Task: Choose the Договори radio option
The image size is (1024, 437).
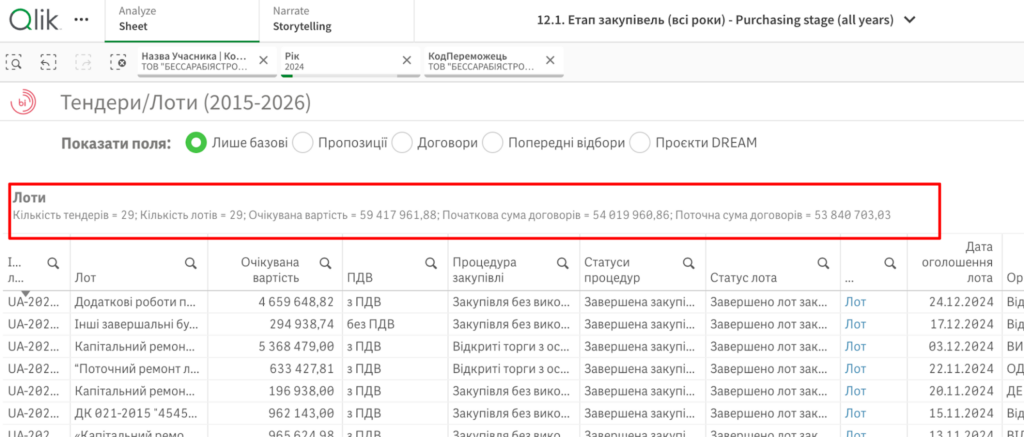Action: point(402,143)
